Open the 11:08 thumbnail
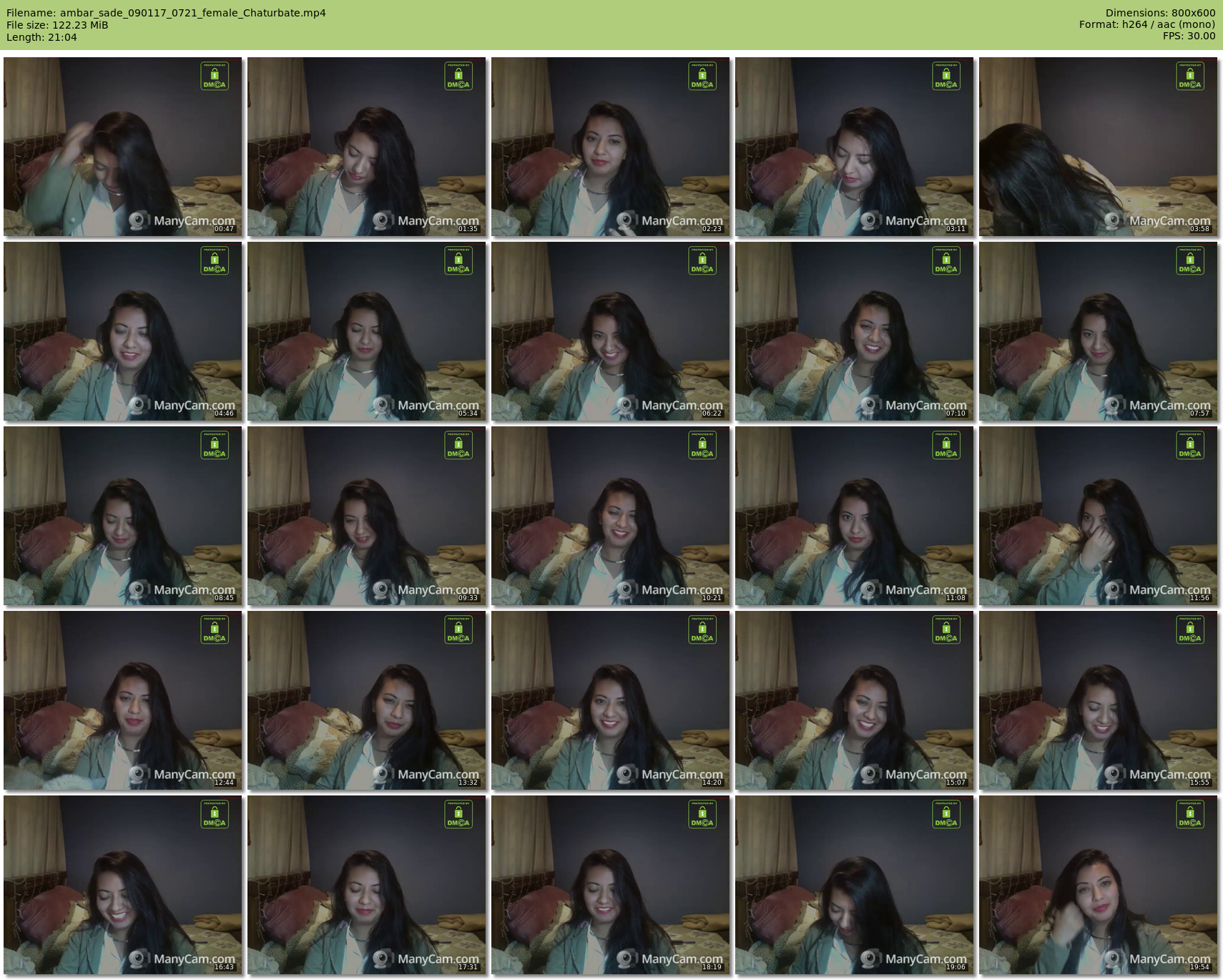1223x980 pixels. 855,516
